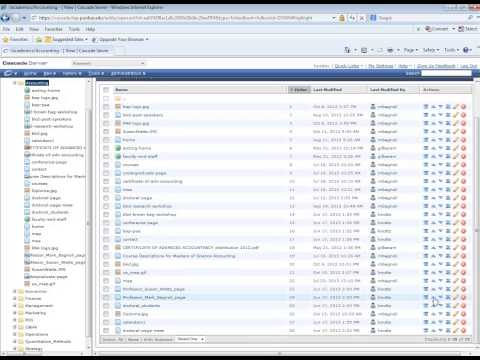Screen dimensions: 480x360
Task: Click image file icon of Diploma.jpg row
Action: tap(118, 314)
